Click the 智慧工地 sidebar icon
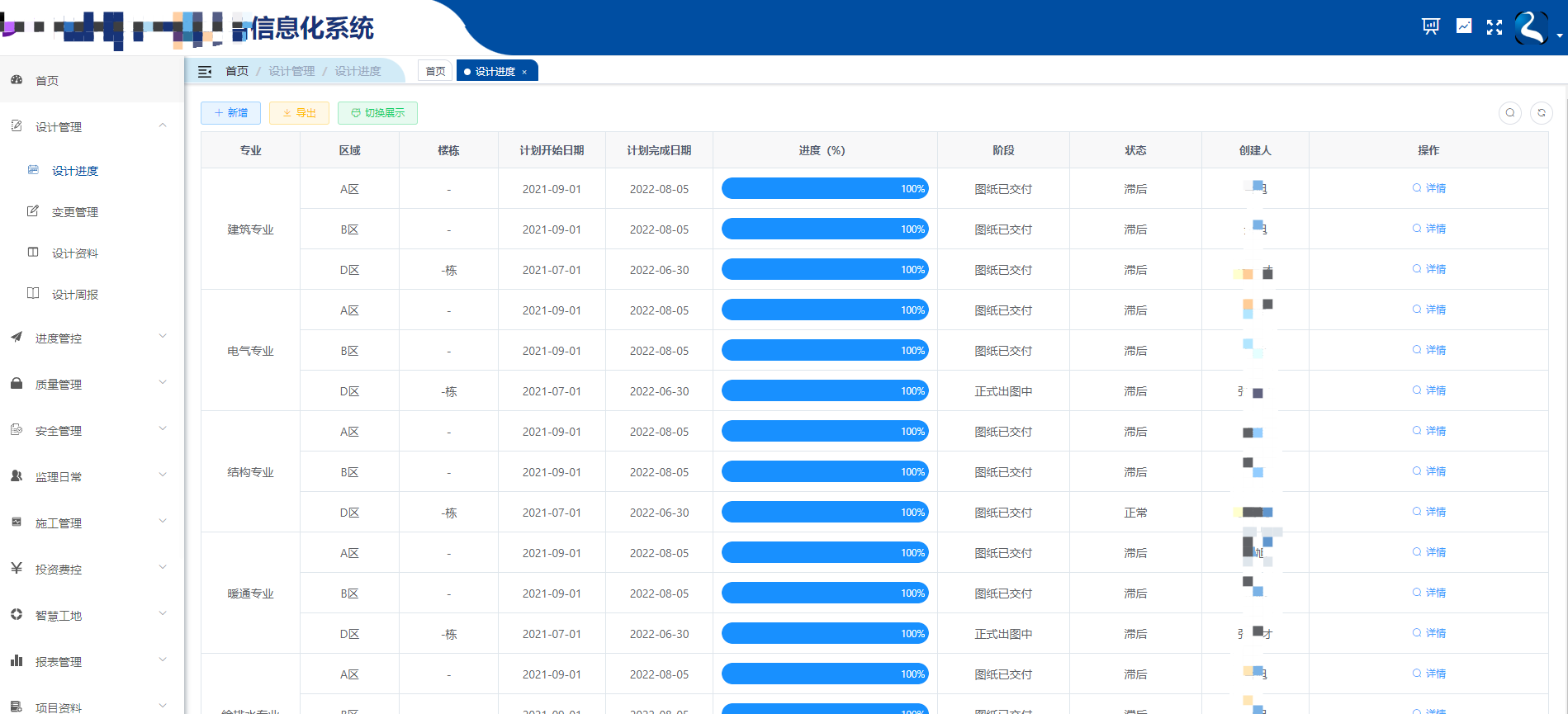This screenshot has width=1568, height=714. pos(17,615)
